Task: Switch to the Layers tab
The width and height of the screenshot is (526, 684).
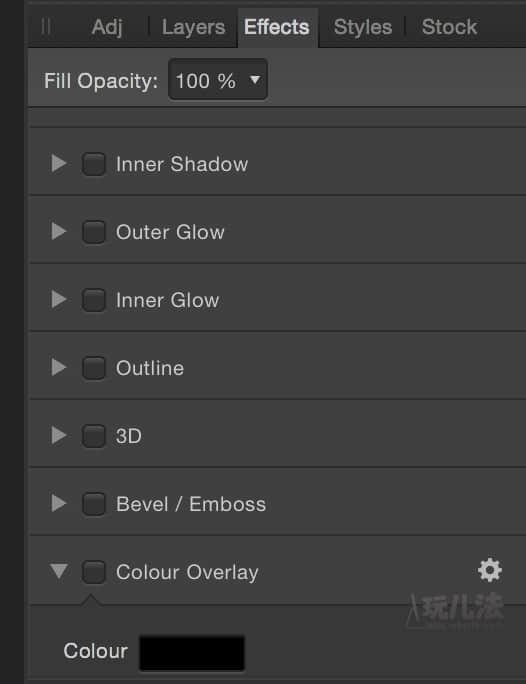Action: (x=193, y=27)
